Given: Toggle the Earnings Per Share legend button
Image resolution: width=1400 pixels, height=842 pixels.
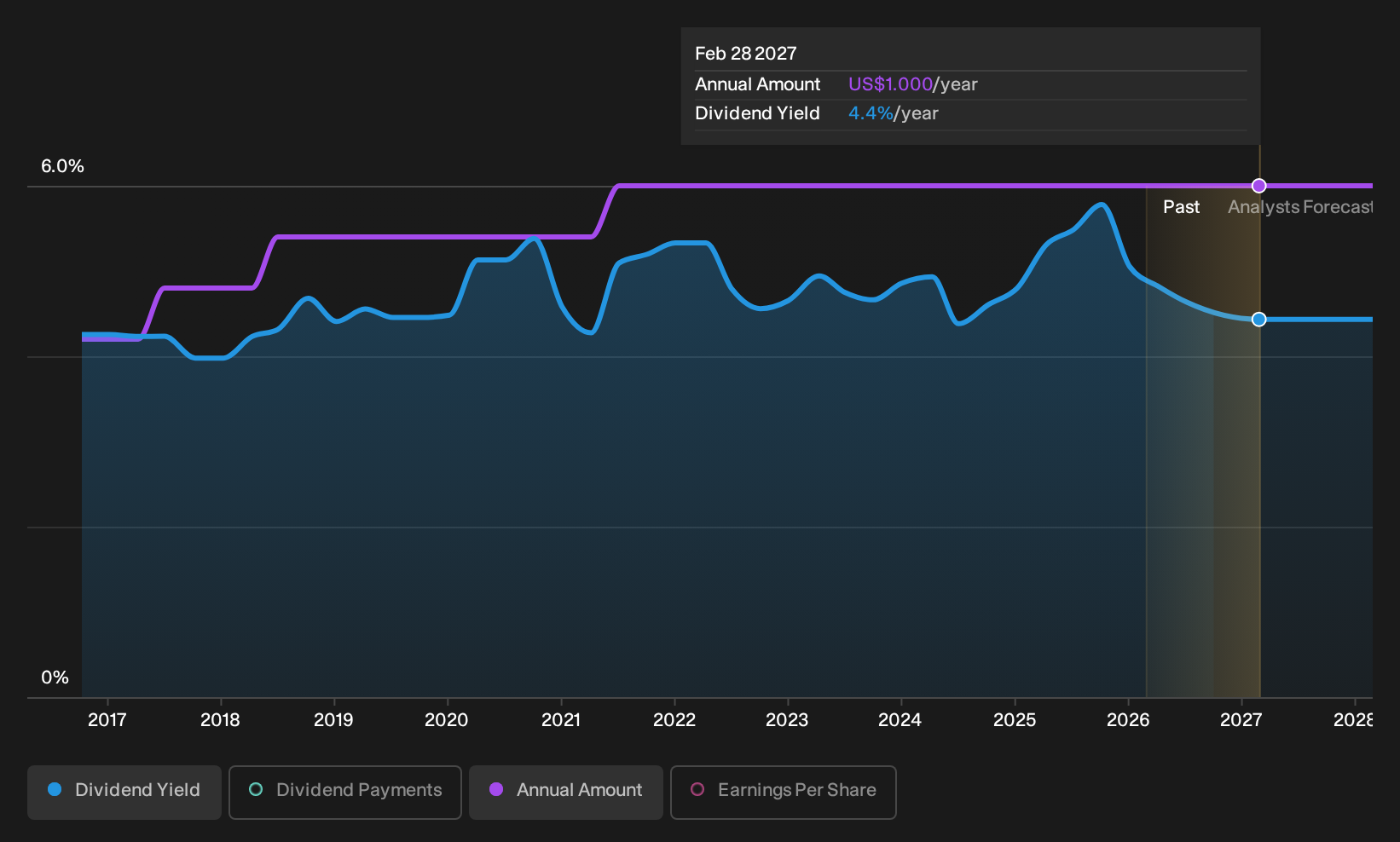Looking at the screenshot, I should click(x=784, y=793).
